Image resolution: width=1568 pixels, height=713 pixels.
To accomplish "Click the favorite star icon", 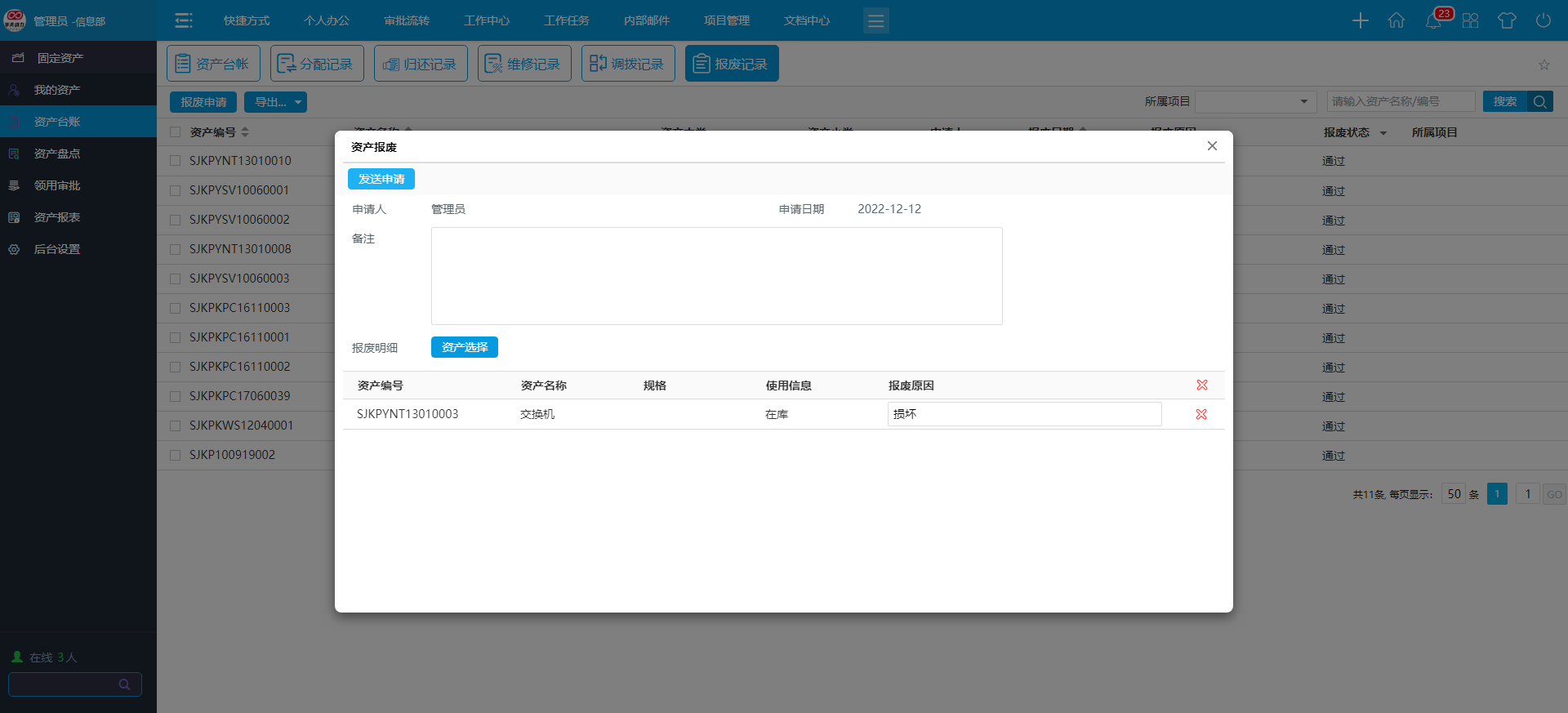I will 1543,65.
